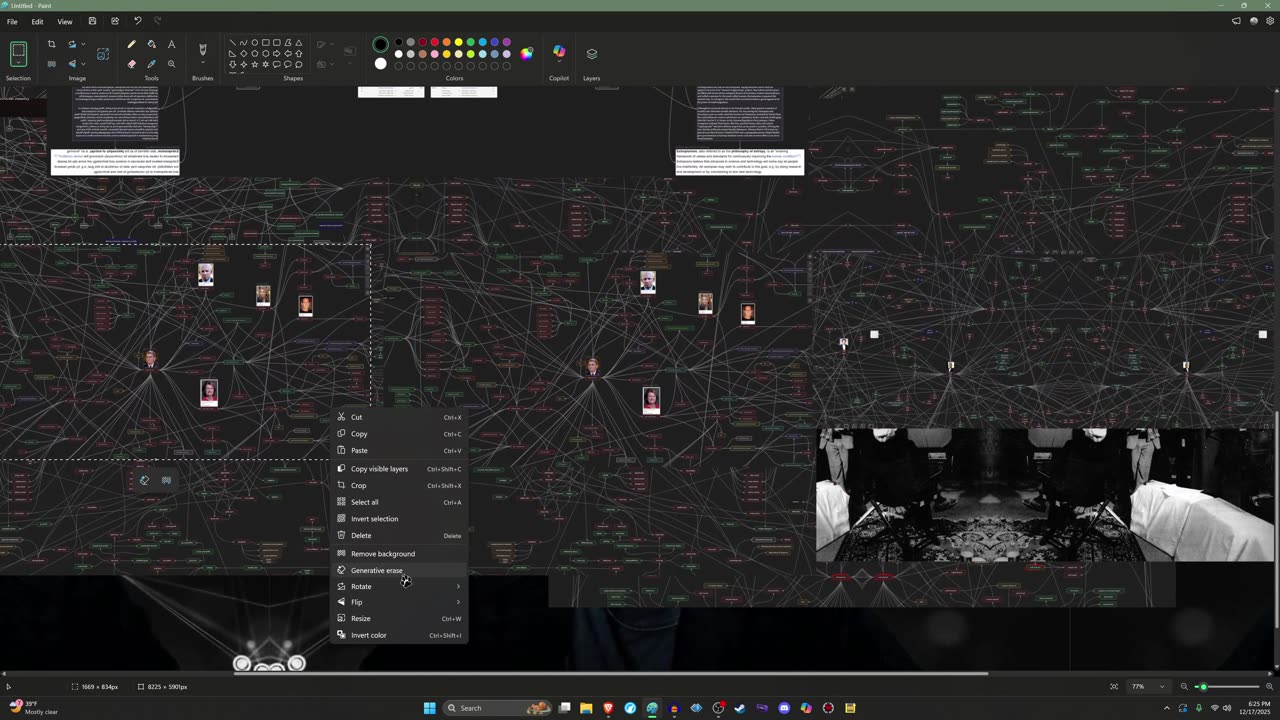This screenshot has height=720, width=1280.
Task: Open the Edit menu
Action: [x=37, y=21]
